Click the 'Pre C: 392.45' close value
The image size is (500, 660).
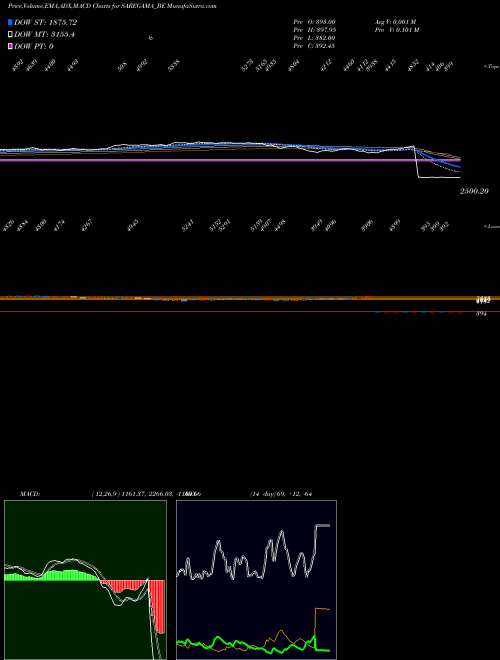(314, 46)
